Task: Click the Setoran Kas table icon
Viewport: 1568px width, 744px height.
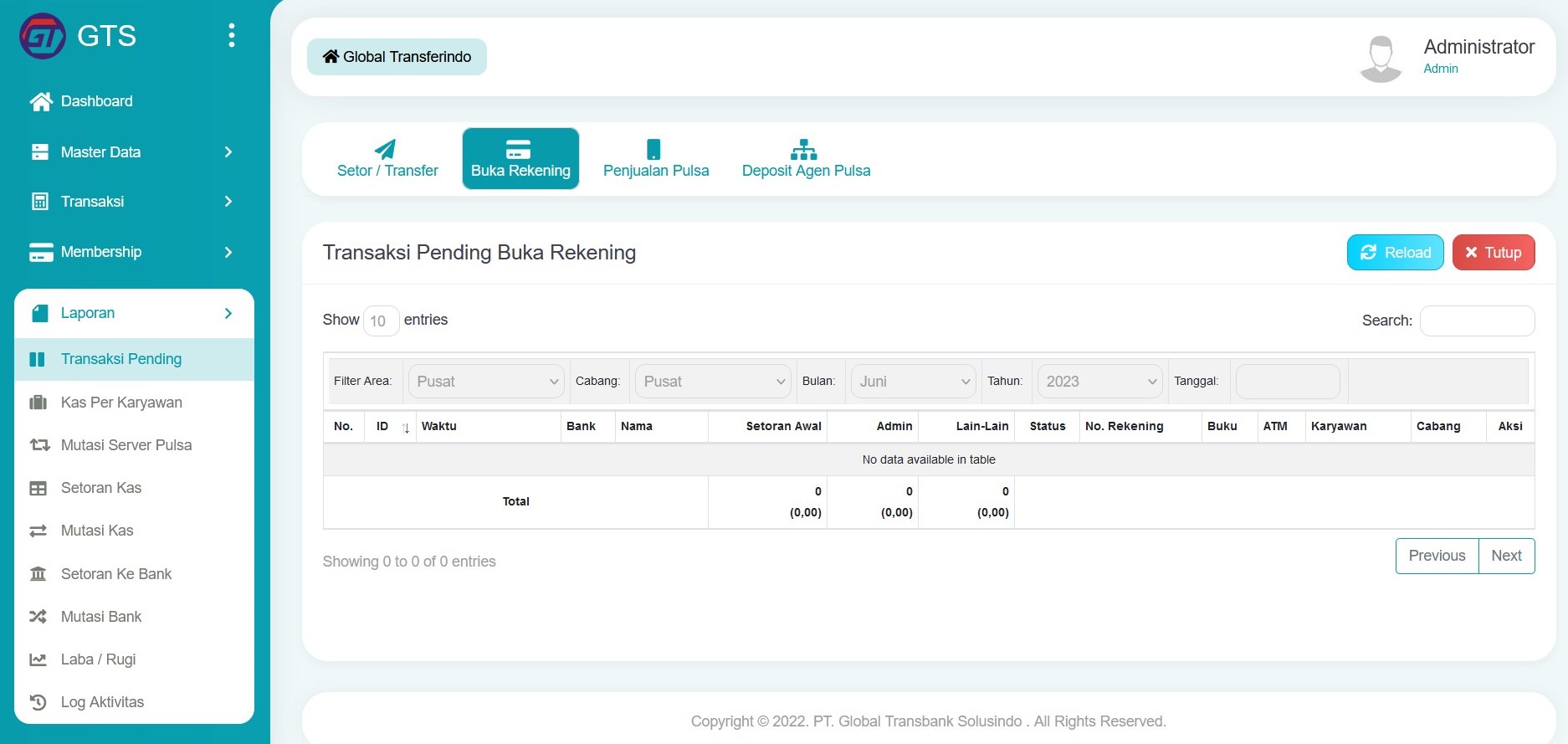Action: [x=38, y=488]
